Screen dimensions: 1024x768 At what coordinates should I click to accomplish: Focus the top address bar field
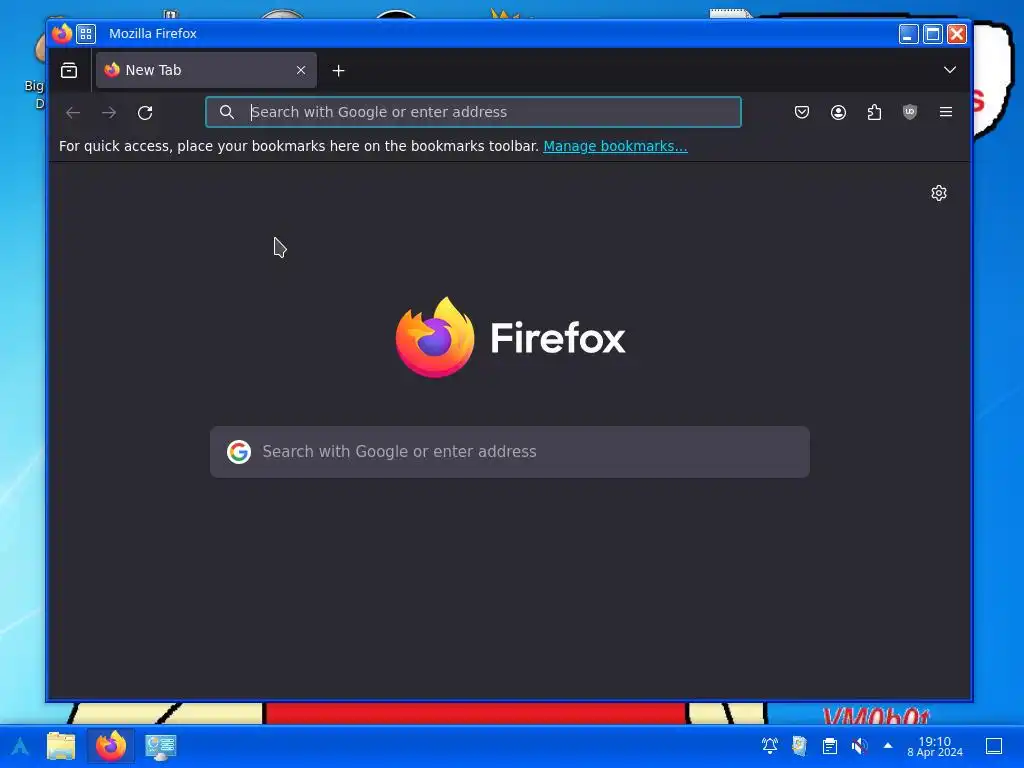point(473,112)
